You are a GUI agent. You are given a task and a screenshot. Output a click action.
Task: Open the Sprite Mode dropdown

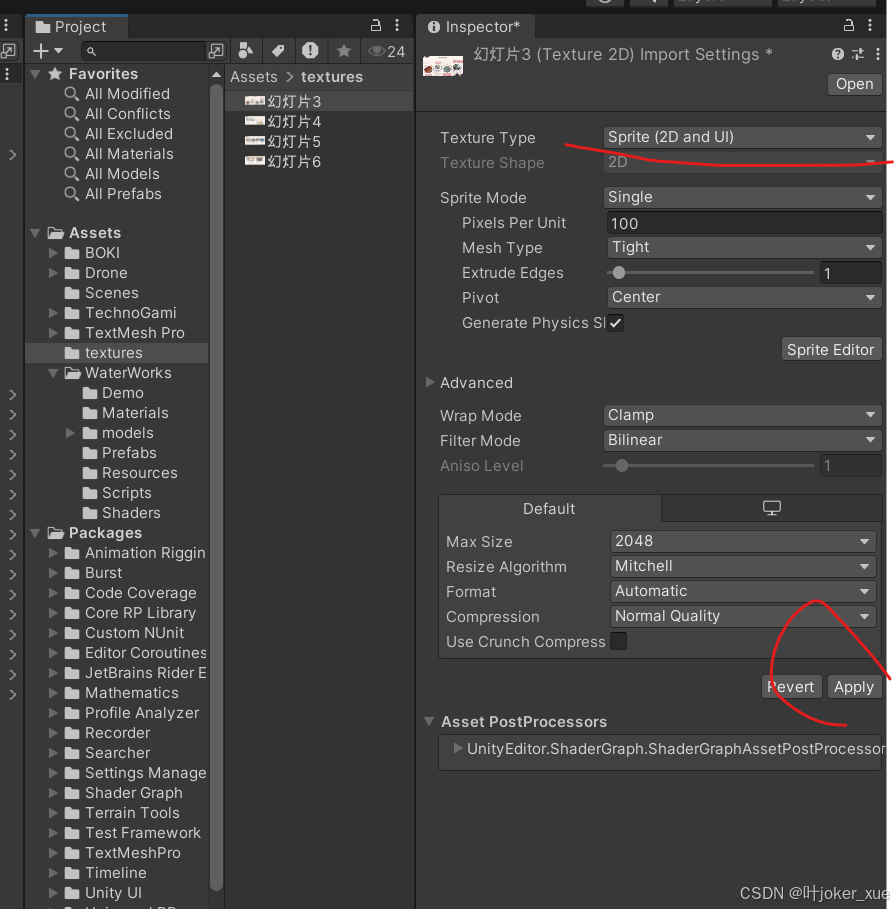741,197
